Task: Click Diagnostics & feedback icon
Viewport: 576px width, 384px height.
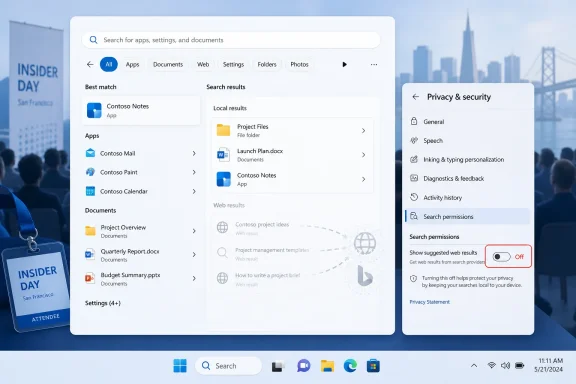Action: coord(414,178)
